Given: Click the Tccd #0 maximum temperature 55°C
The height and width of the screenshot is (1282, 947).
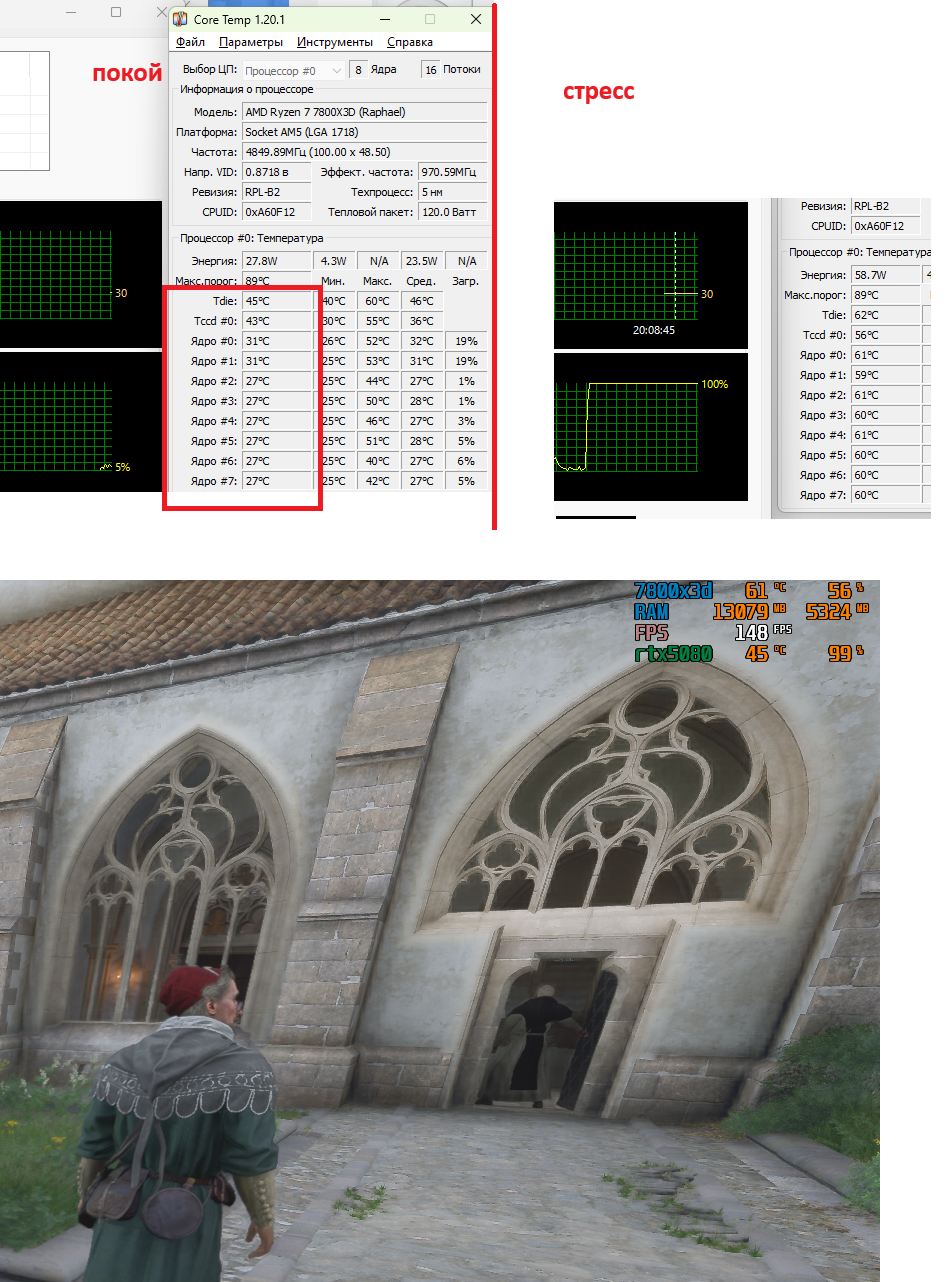Looking at the screenshot, I should [x=377, y=321].
